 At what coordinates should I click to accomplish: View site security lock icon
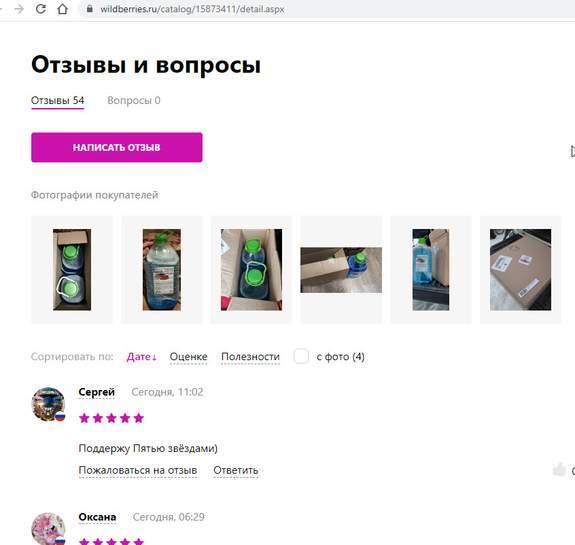89,9
